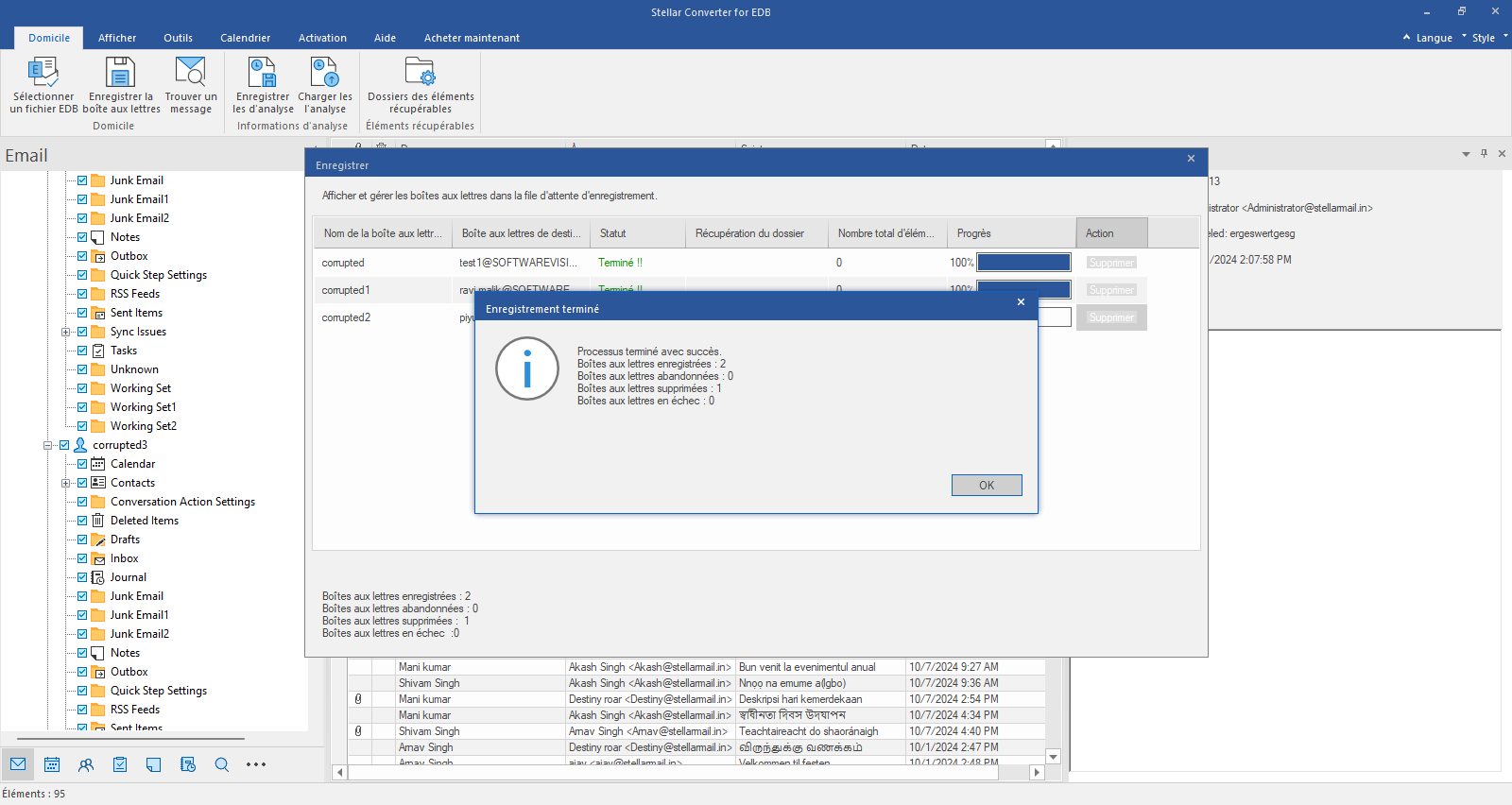Switch to Journal view icon in bottom bar

coord(188,764)
